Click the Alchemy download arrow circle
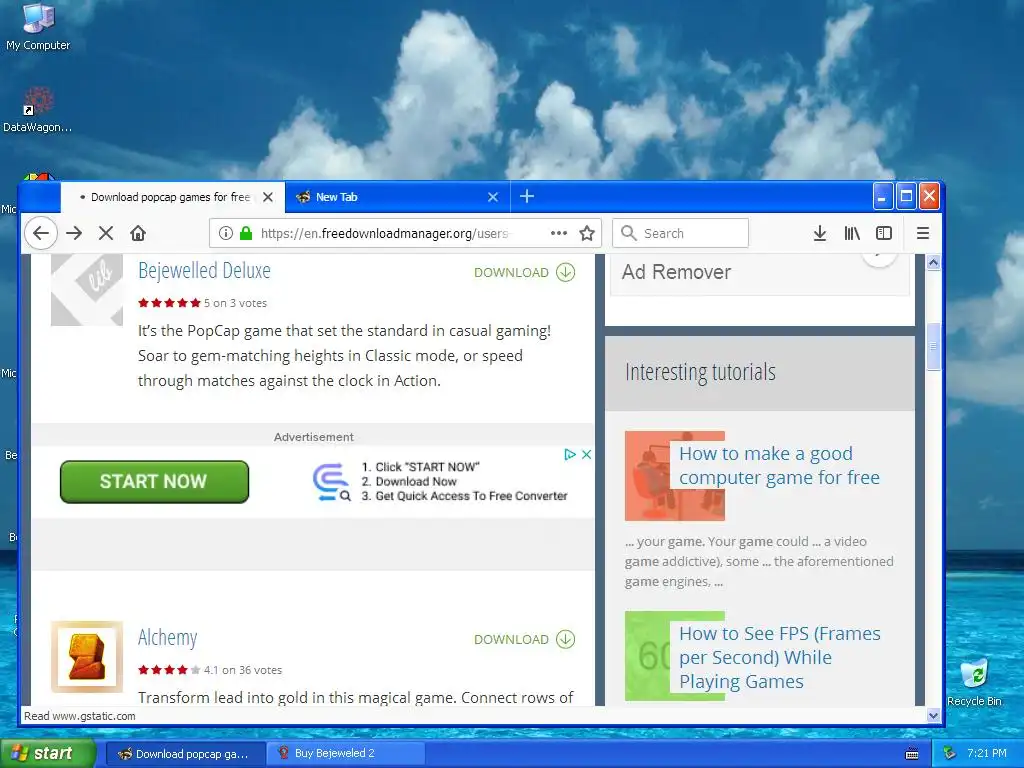The image size is (1024, 768). point(566,639)
